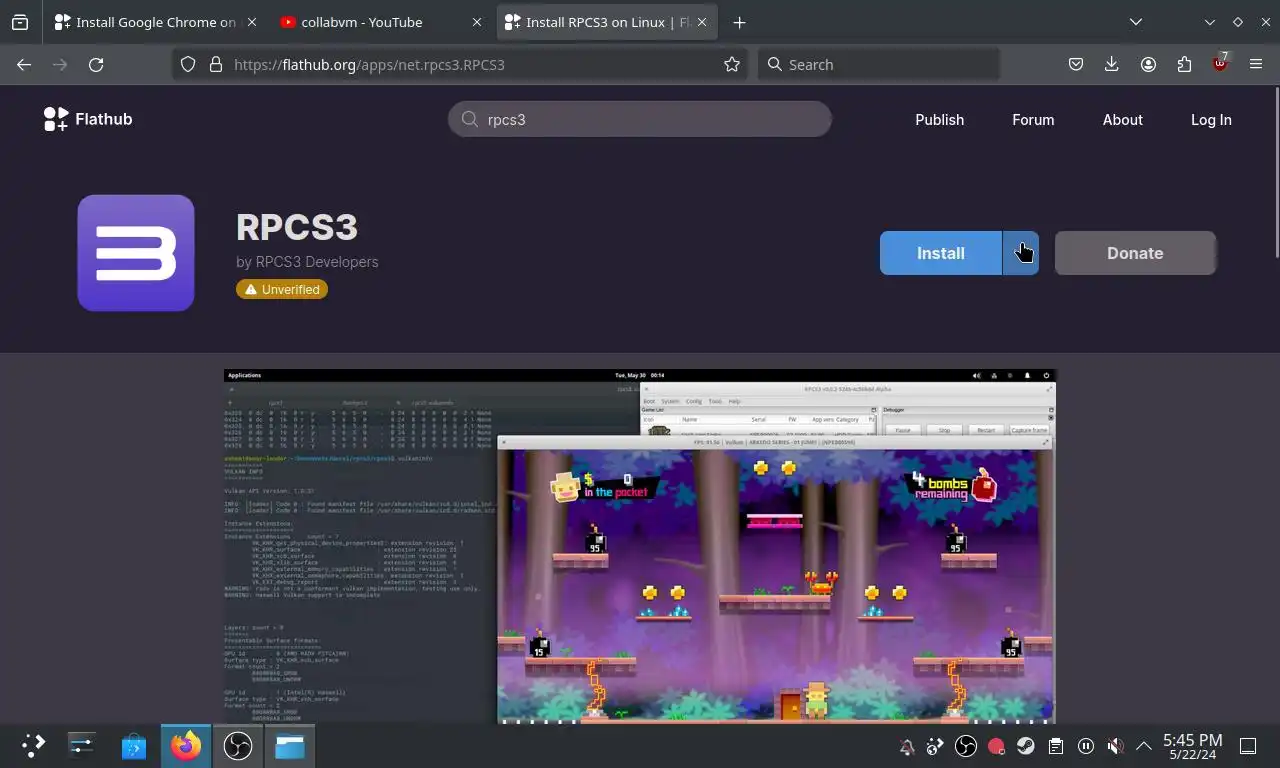This screenshot has height=768, width=1280.
Task: Click the Donate button
Action: [1135, 253]
